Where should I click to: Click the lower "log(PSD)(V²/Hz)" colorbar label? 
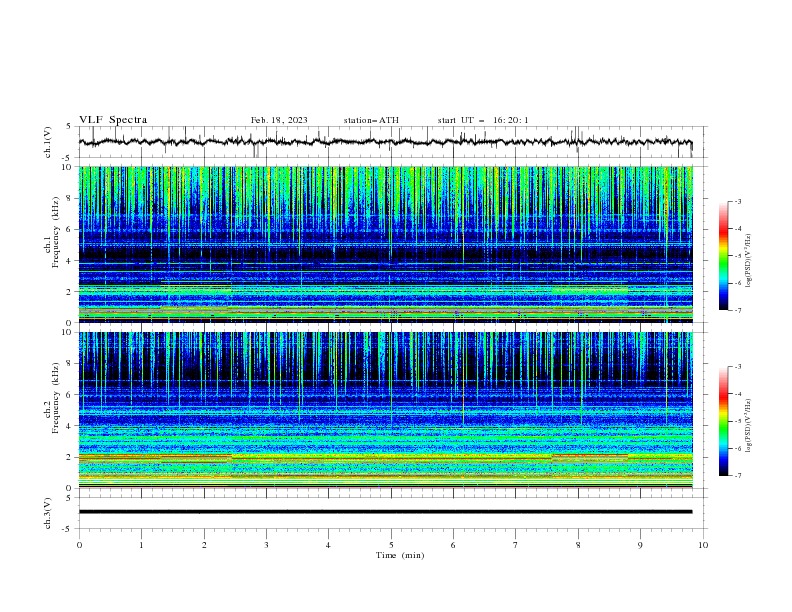click(749, 426)
